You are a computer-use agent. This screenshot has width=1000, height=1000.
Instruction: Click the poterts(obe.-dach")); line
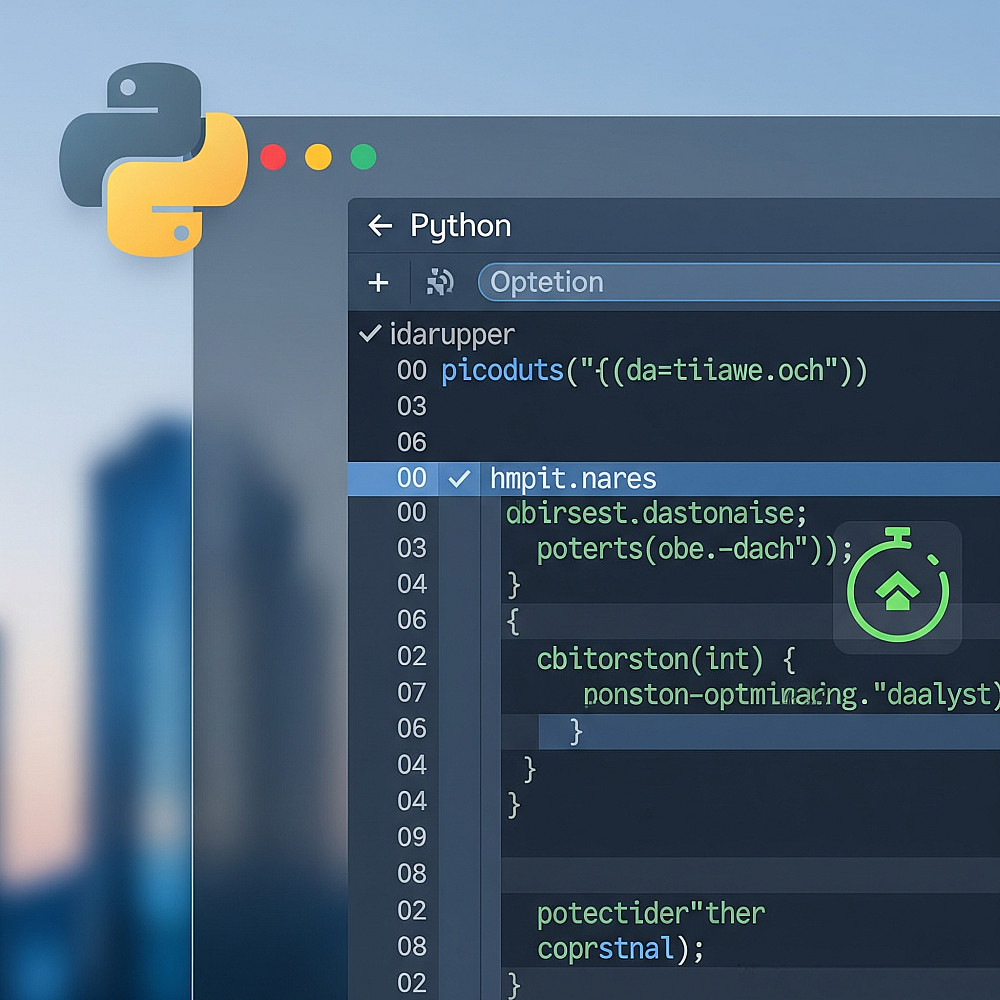tap(694, 550)
